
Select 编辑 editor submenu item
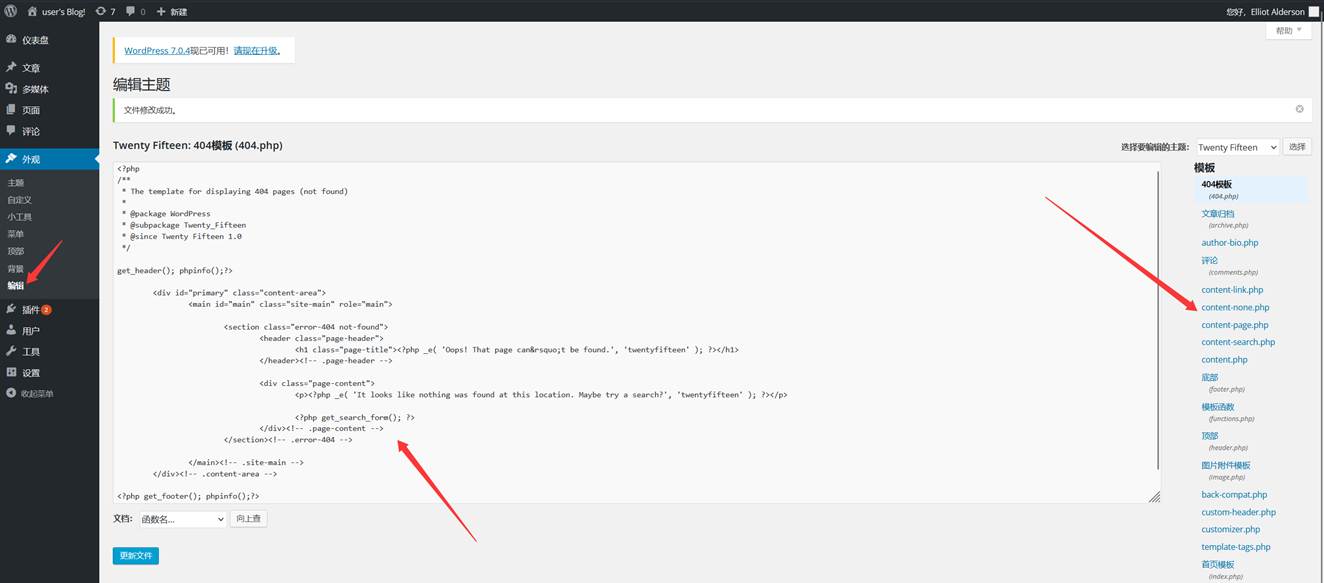15,286
